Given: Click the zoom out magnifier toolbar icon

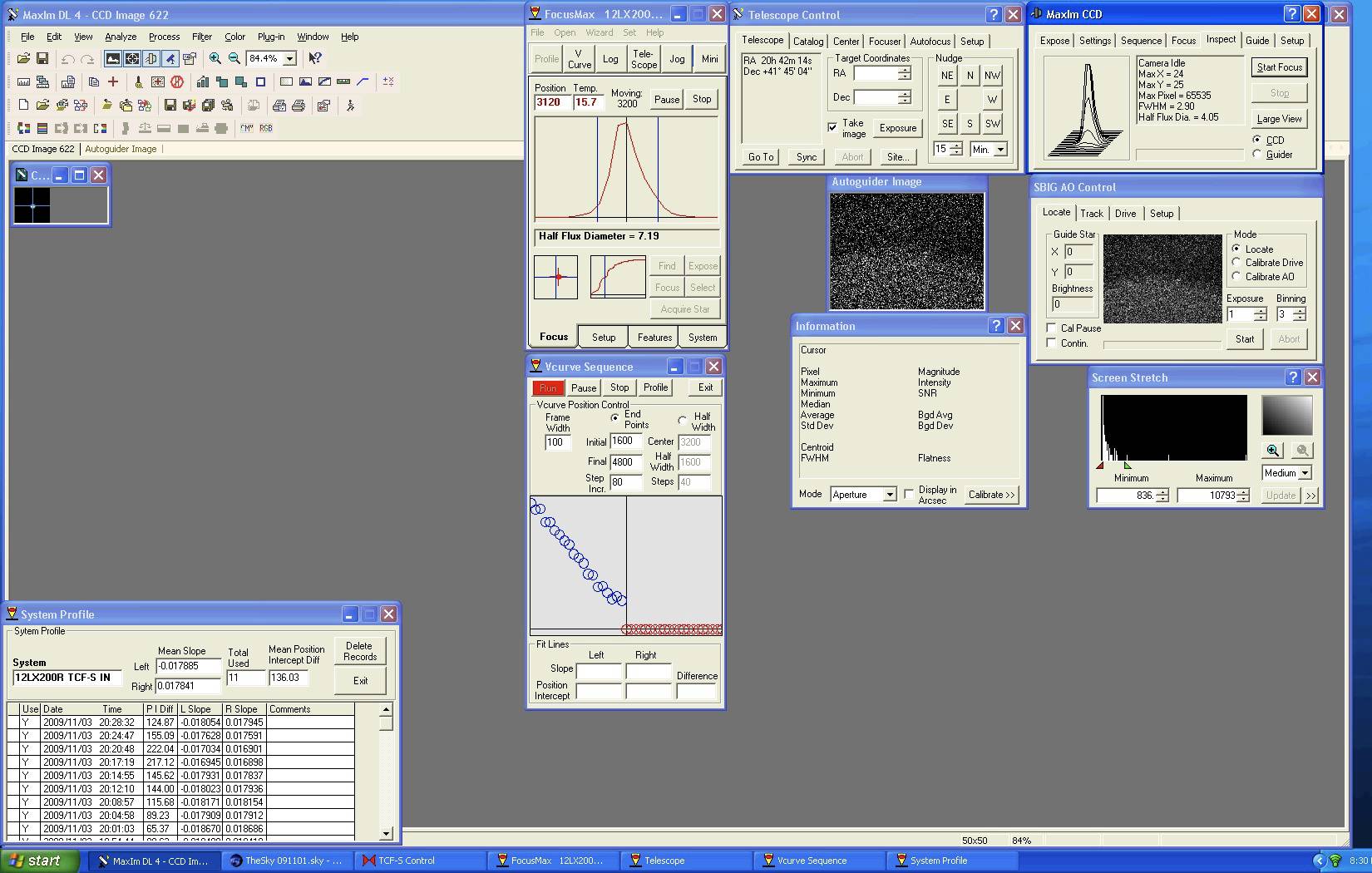Looking at the screenshot, I should 234,58.
